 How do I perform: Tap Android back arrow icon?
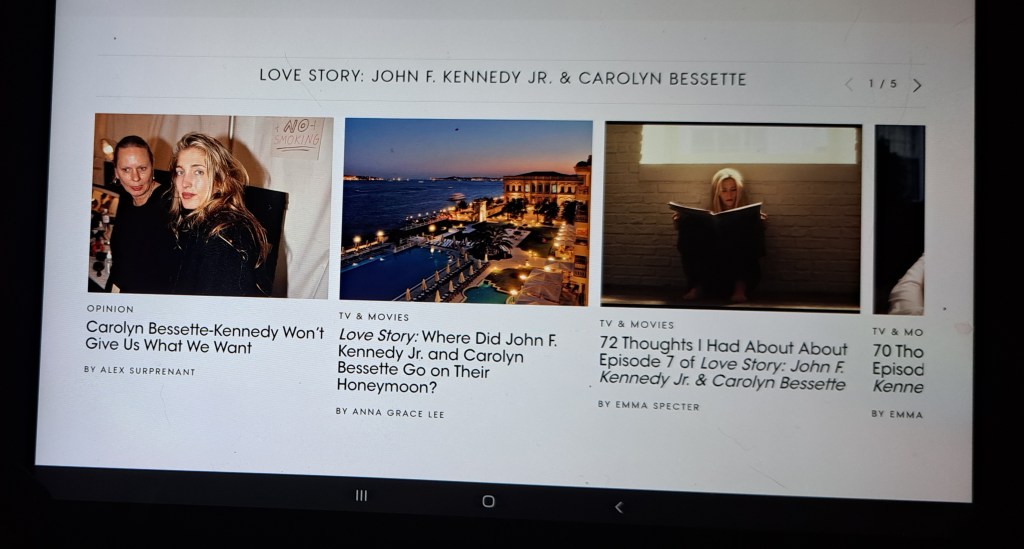click(618, 507)
